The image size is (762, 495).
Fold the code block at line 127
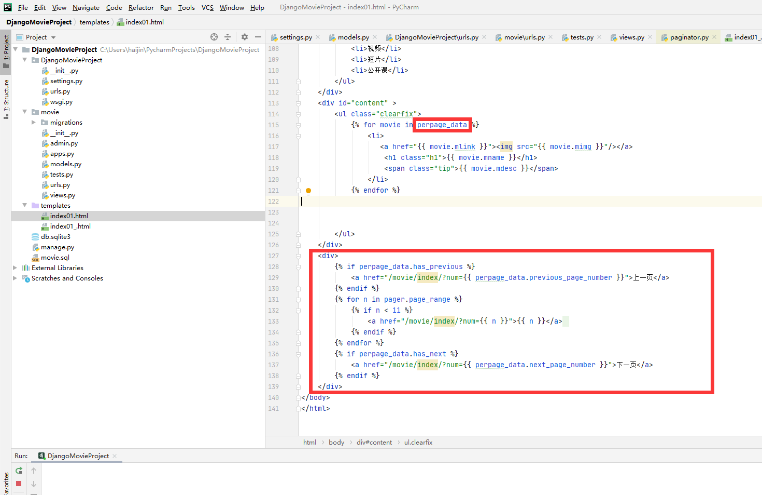[x=299, y=256]
